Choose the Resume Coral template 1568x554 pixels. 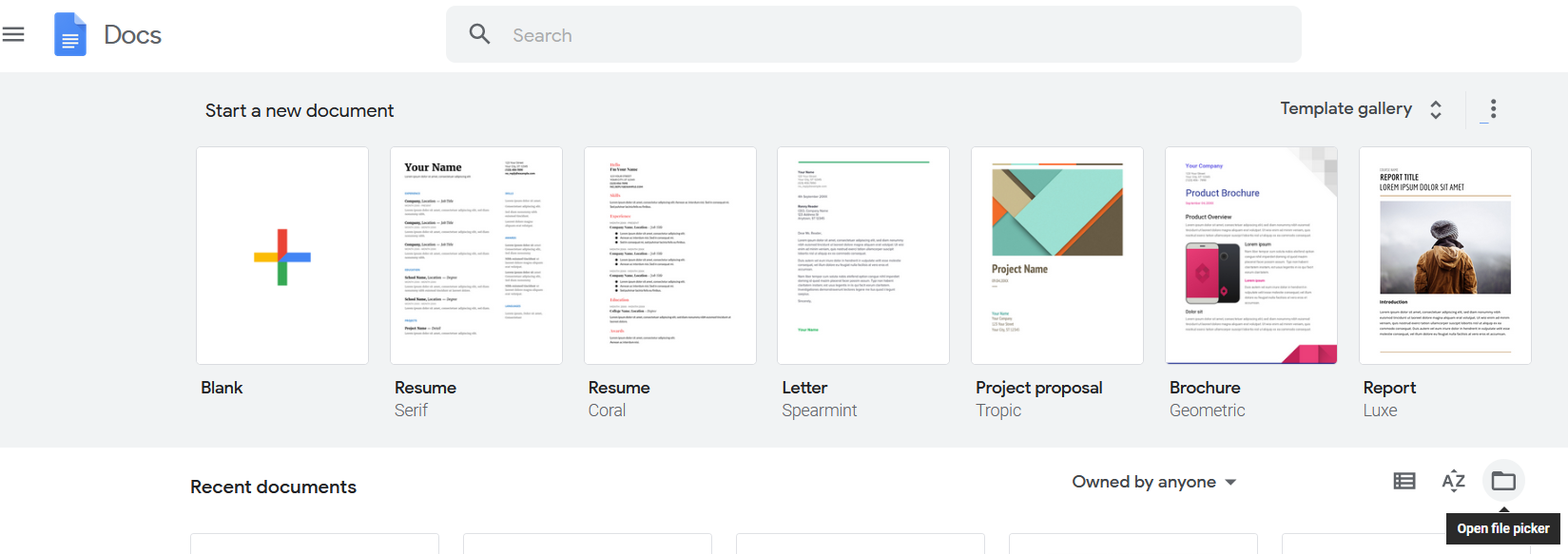click(670, 256)
